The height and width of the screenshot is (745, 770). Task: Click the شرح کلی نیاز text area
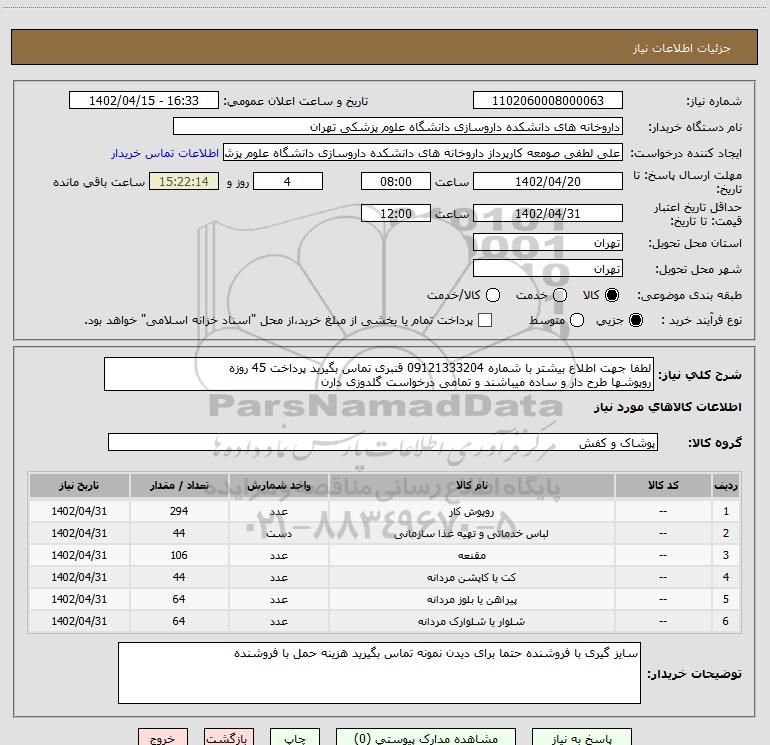(379, 374)
